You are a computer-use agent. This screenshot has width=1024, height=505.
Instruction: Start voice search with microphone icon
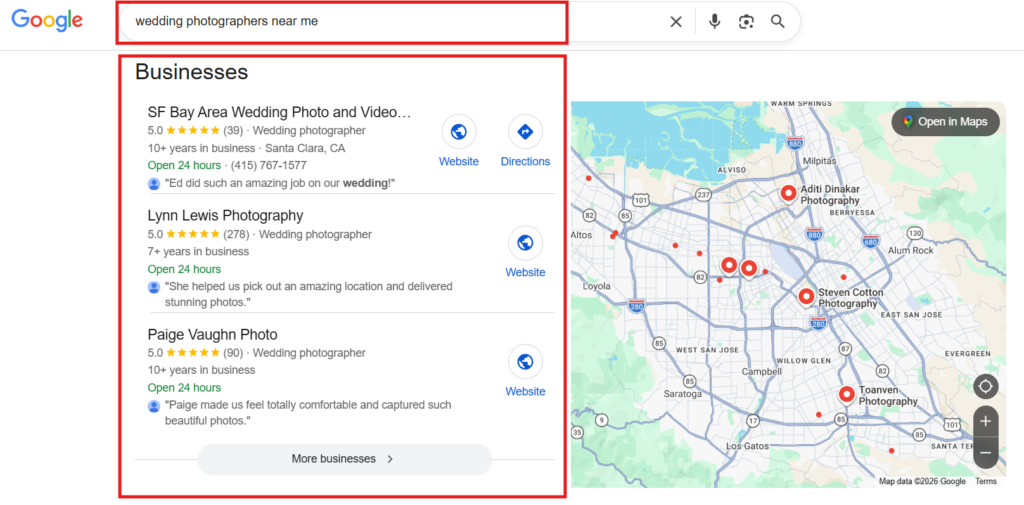pyautogui.click(x=714, y=22)
